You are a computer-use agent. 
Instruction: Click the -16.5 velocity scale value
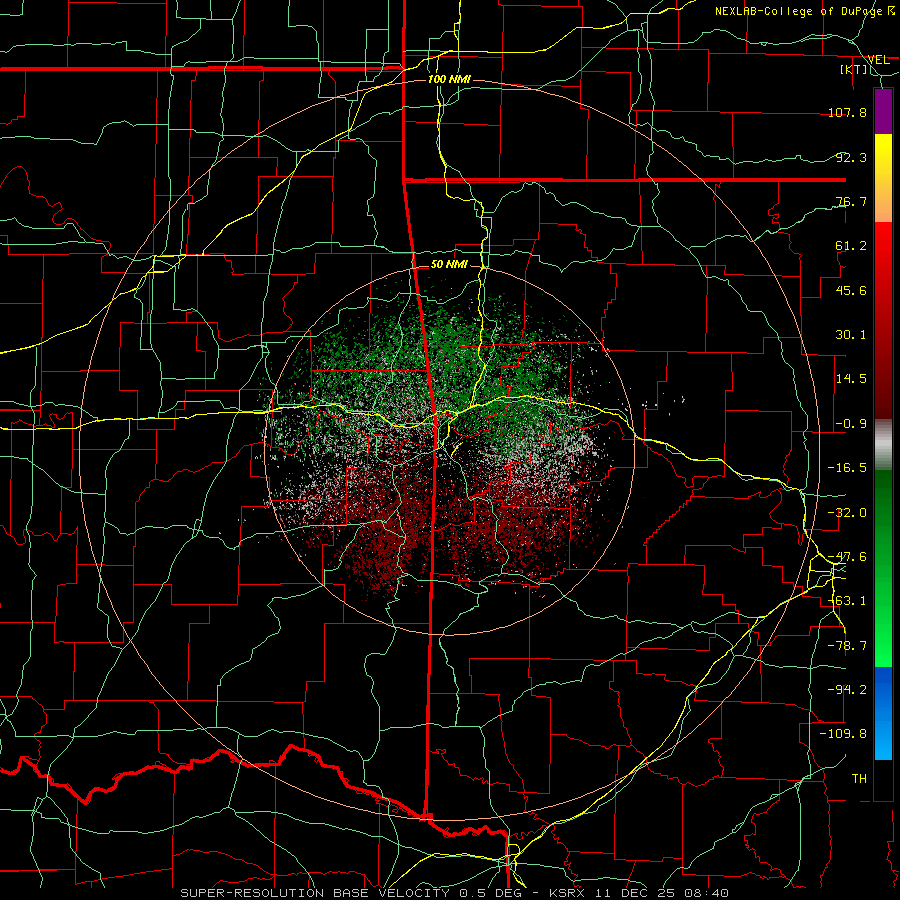coord(847,468)
